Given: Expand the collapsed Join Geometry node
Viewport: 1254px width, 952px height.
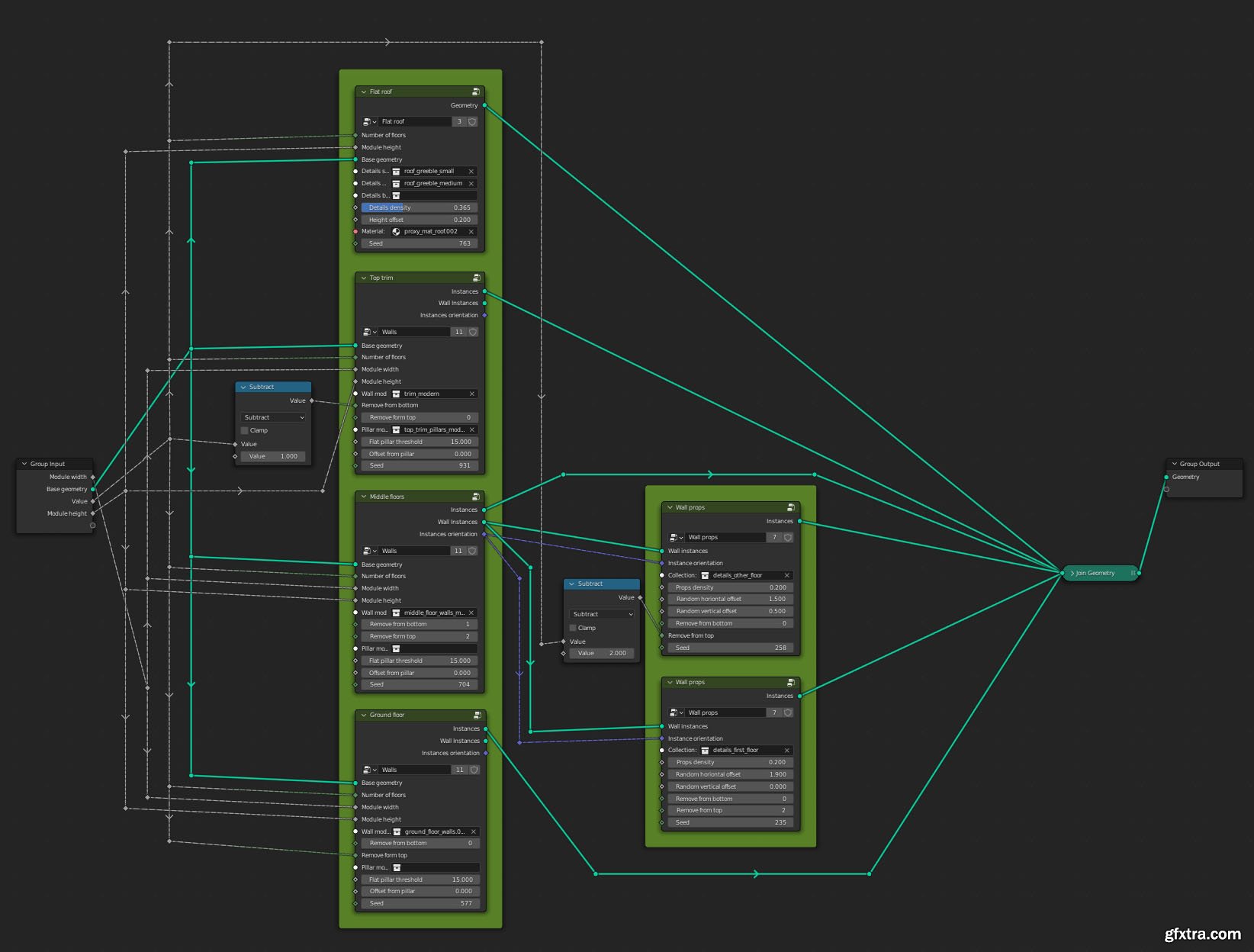Looking at the screenshot, I should tap(1072, 574).
